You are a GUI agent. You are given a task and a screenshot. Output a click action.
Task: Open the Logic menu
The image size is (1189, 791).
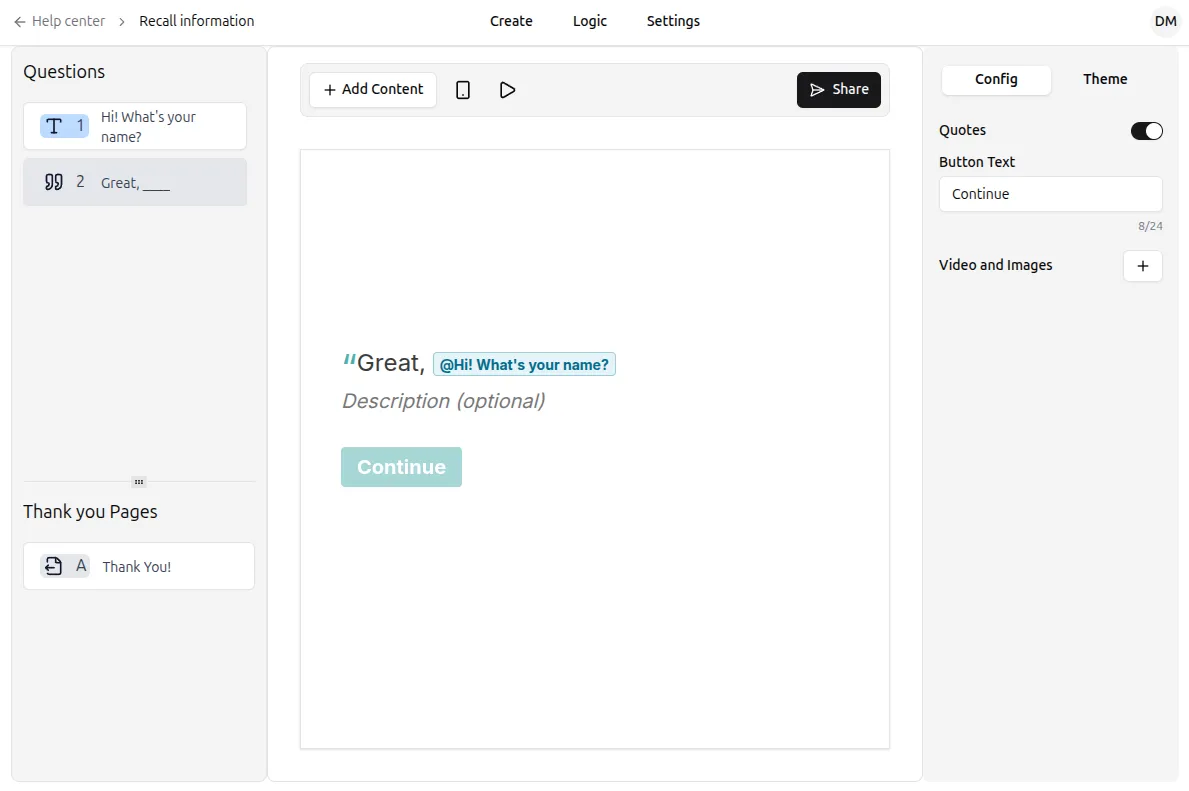[589, 21]
